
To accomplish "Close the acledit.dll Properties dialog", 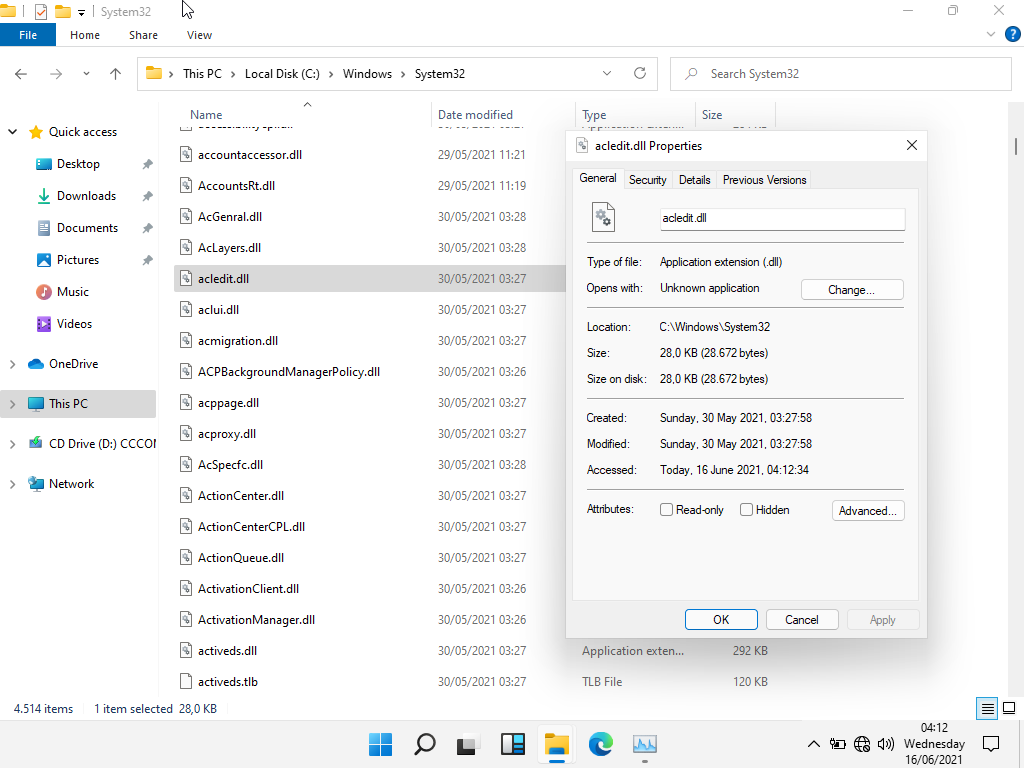I will coord(912,145).
